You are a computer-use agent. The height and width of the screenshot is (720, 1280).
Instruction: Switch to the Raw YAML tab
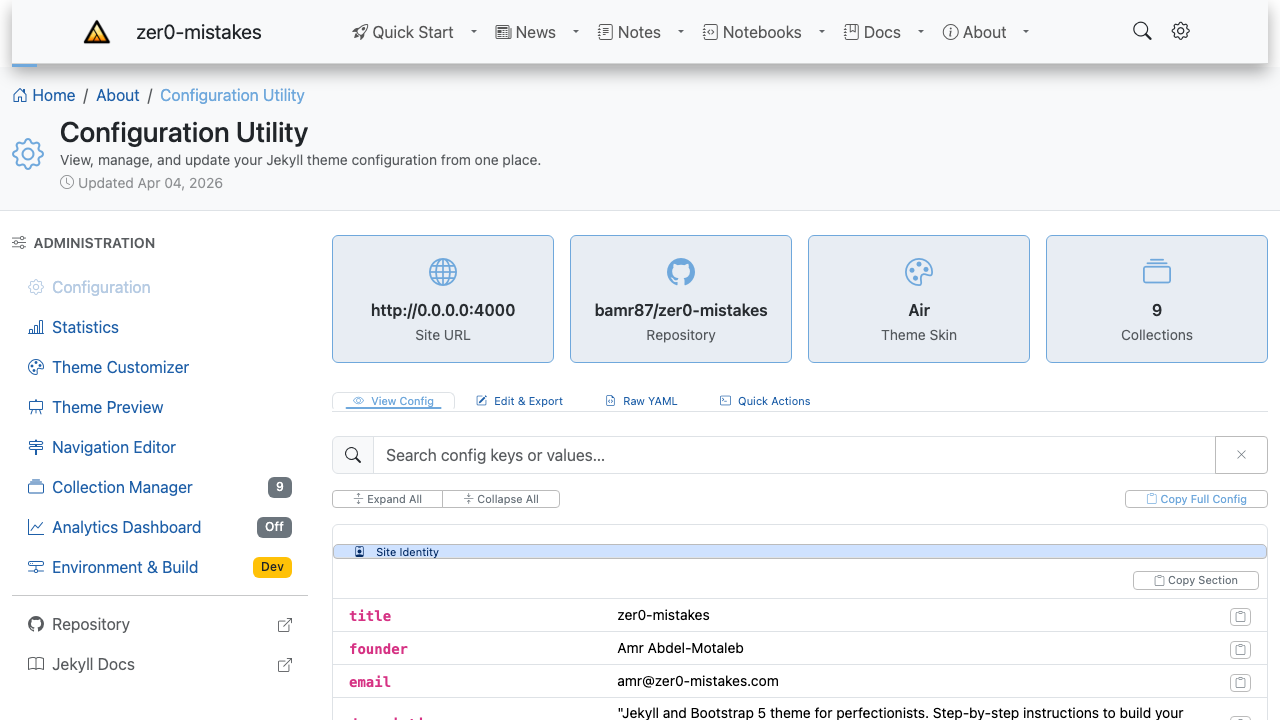tap(641, 401)
